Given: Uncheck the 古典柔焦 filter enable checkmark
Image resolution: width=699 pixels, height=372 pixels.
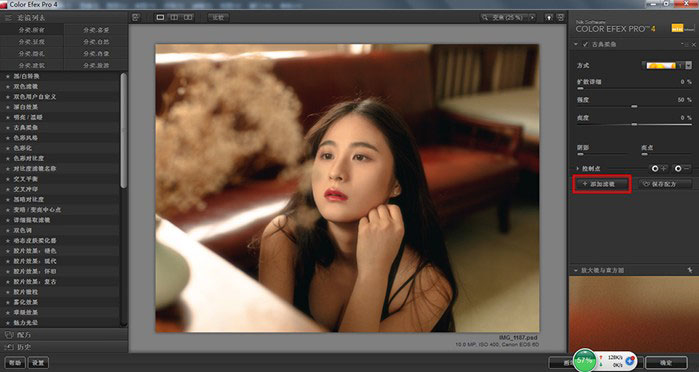Looking at the screenshot, I should pos(585,45).
